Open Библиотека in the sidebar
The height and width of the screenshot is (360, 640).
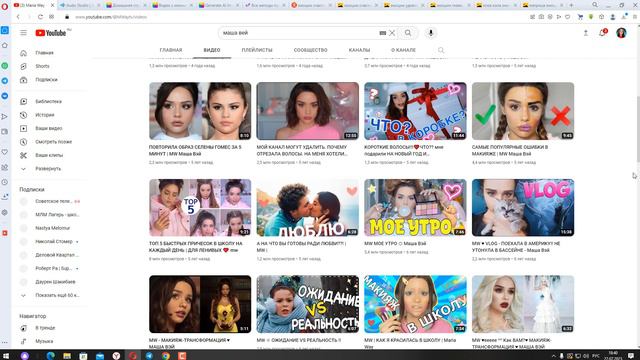pos(49,101)
